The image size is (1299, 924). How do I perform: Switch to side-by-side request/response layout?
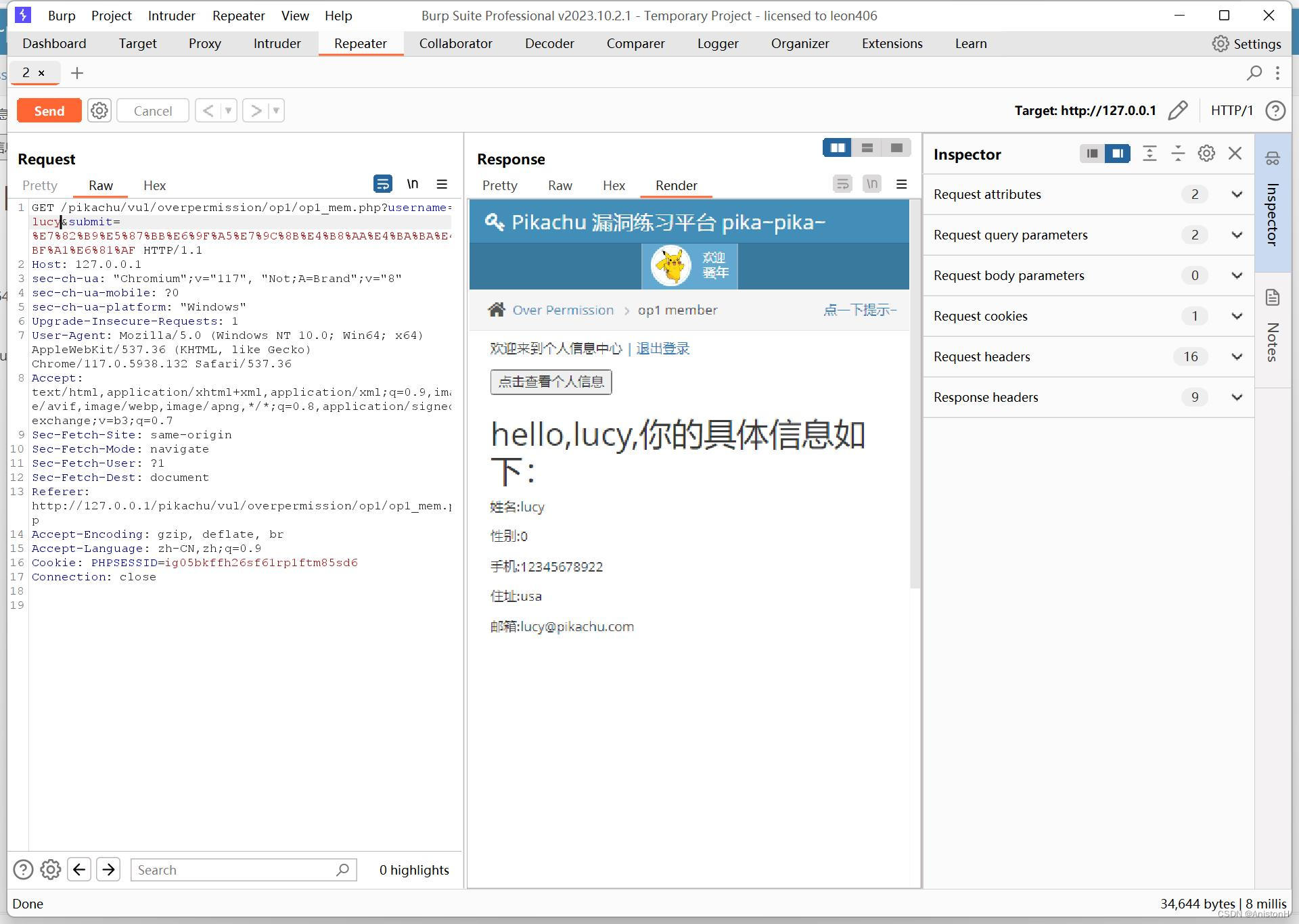tap(838, 147)
